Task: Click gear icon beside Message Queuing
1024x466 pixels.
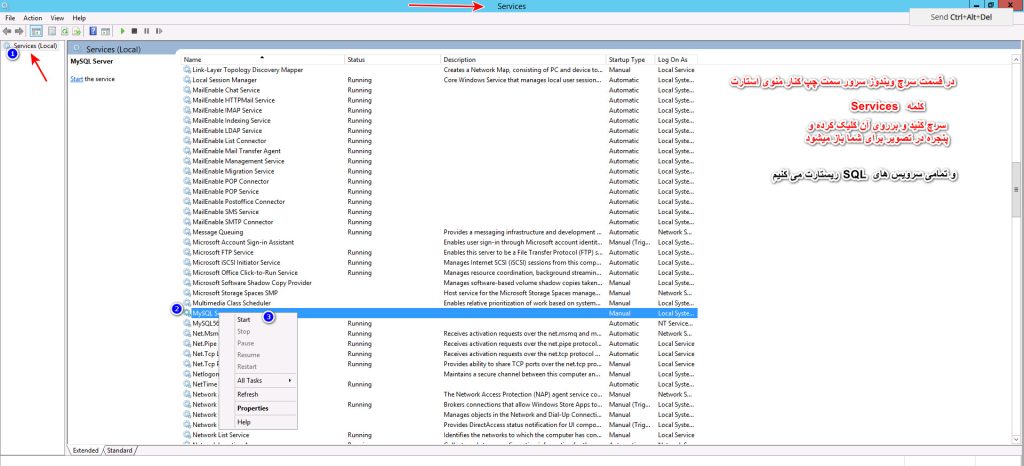Action: tap(187, 232)
